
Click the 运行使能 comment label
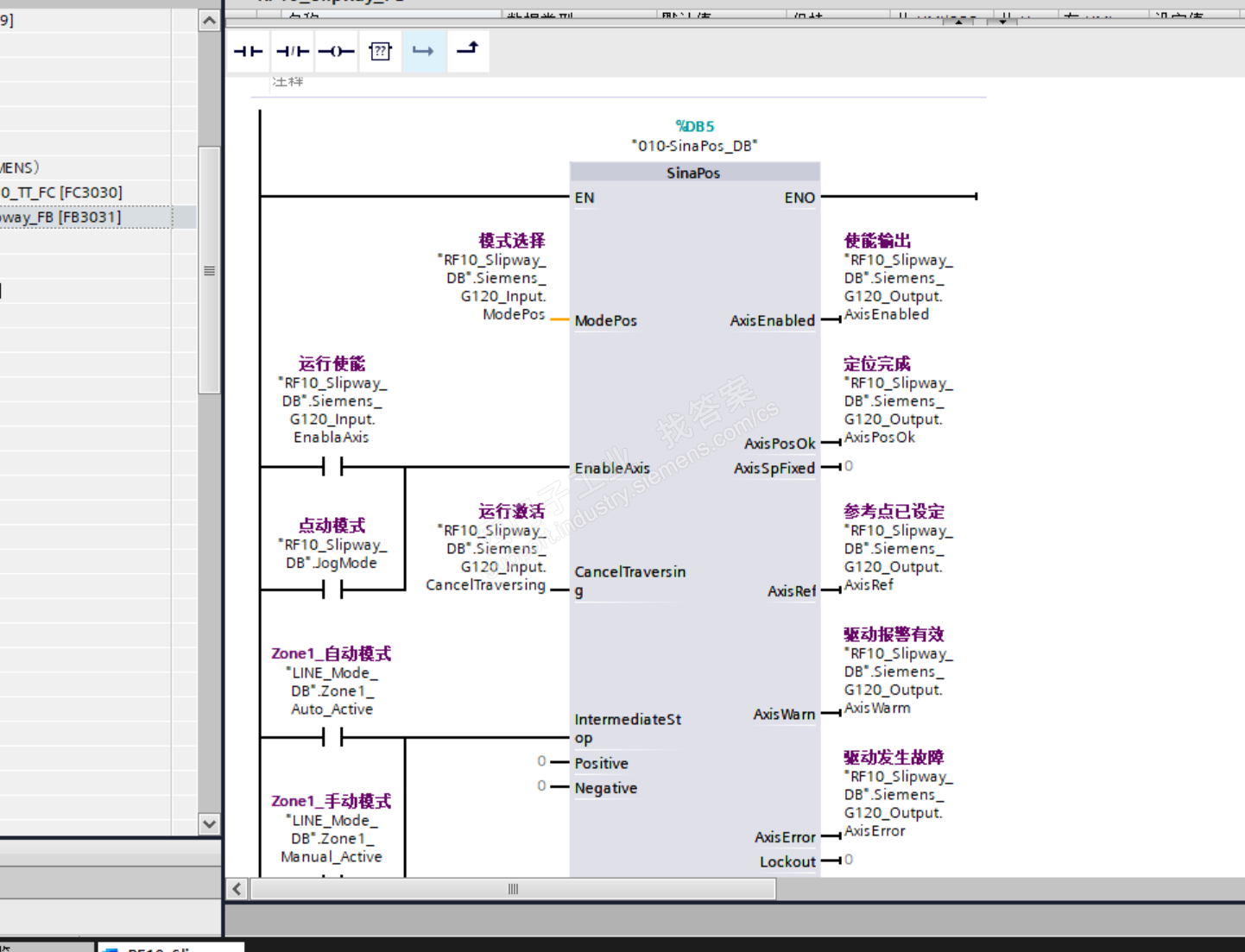point(332,364)
